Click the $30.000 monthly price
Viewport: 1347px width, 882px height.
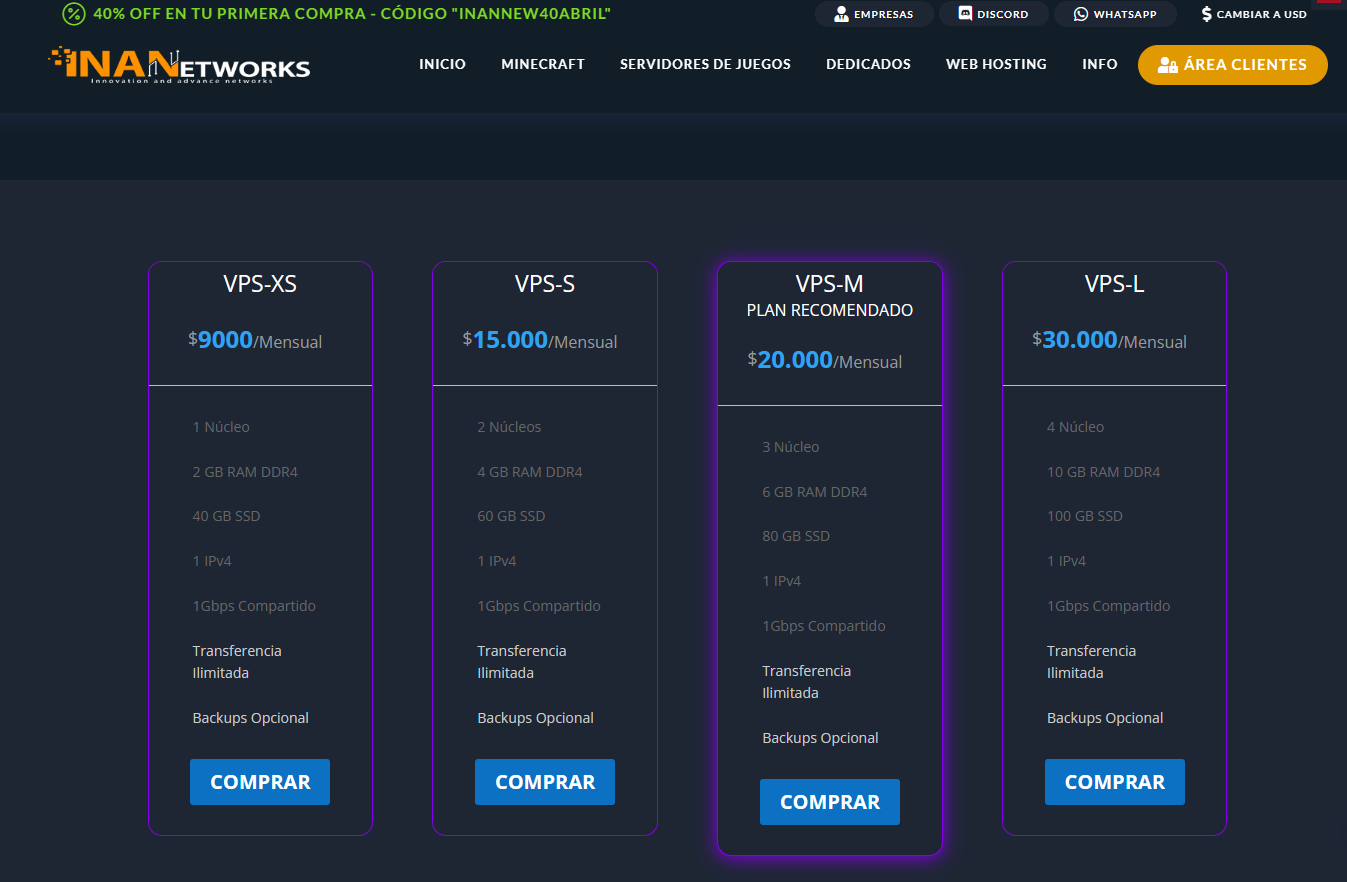point(1079,340)
